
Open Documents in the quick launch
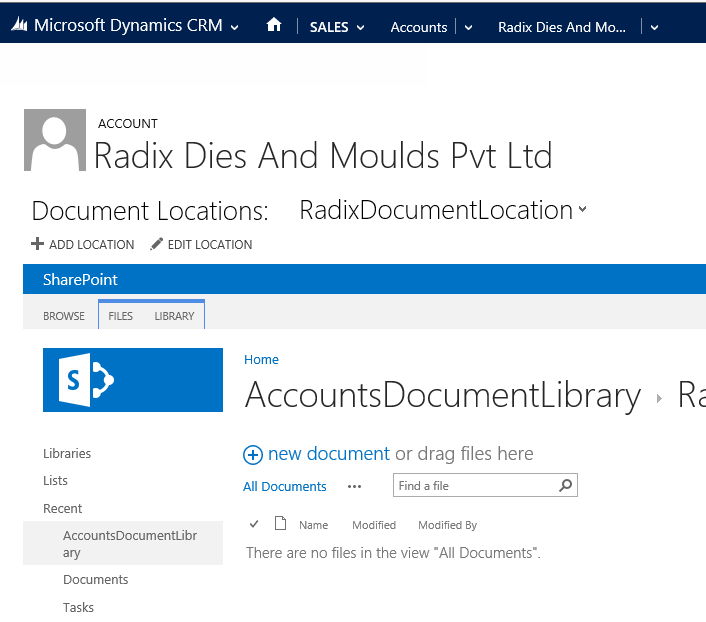(x=95, y=579)
